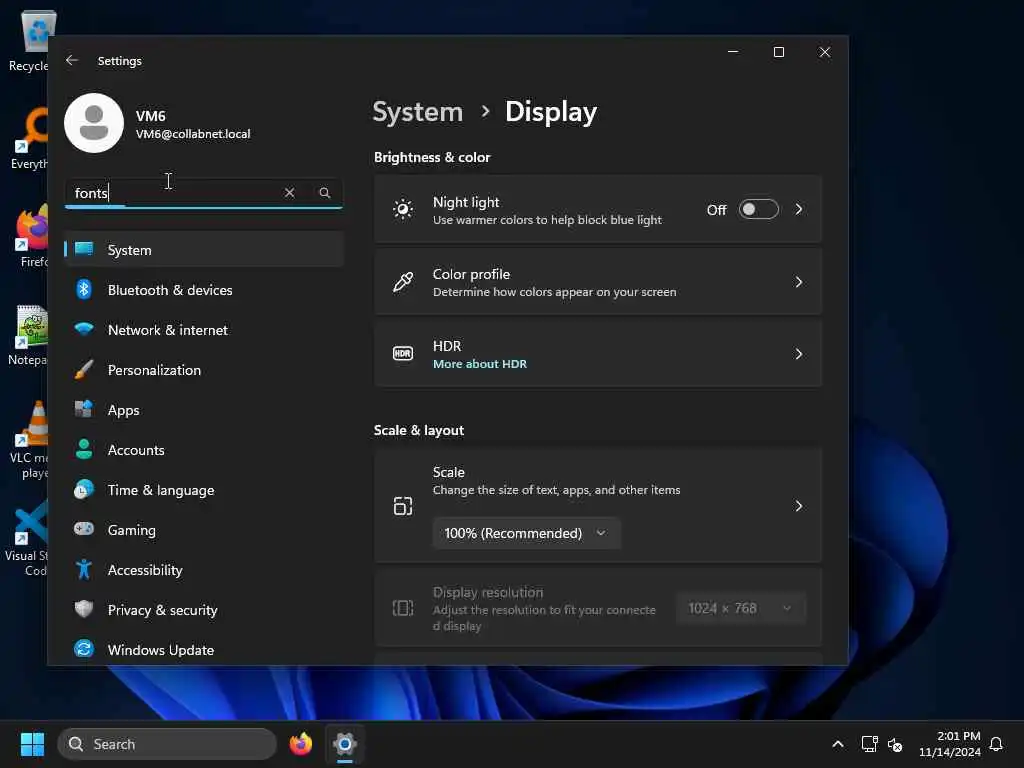1024x768 pixels.
Task: Open HDR settings chevron
Action: coord(799,353)
